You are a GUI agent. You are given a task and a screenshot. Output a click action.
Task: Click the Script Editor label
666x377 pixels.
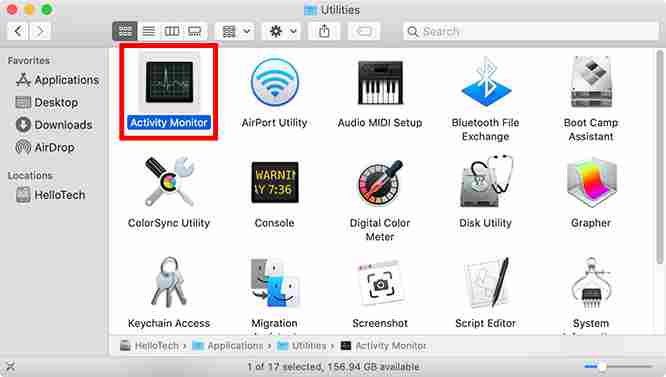[485, 323]
